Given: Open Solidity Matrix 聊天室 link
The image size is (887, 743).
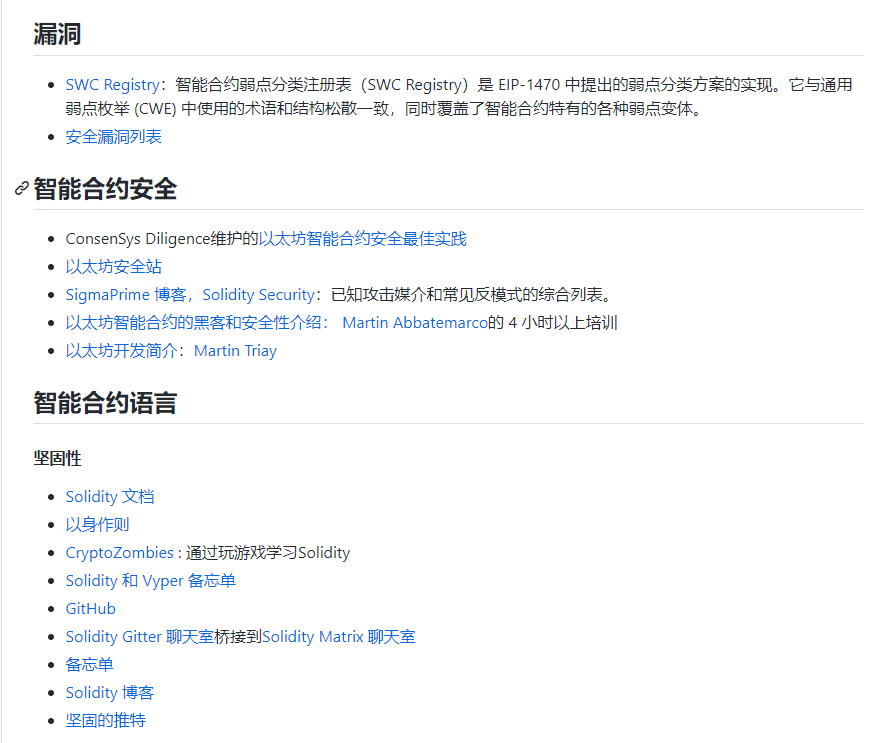Looking at the screenshot, I should click(339, 637).
